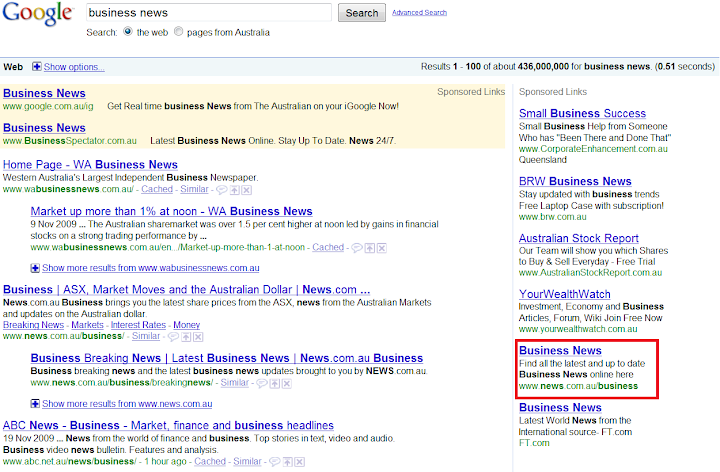Open Business News ad from BusinessSpectator.com.au
The height and width of the screenshot is (472, 720).
(44, 128)
